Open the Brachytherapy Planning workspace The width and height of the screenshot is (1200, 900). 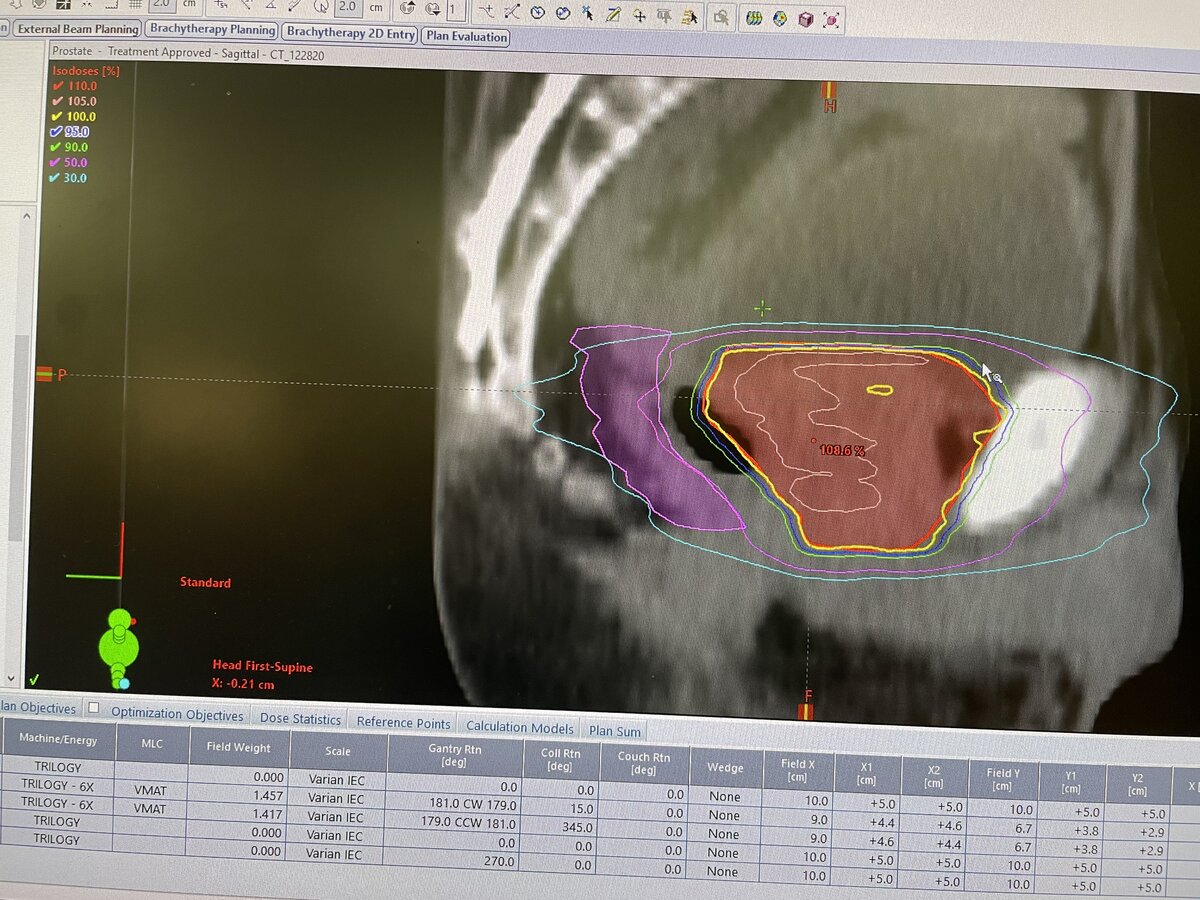[x=212, y=30]
